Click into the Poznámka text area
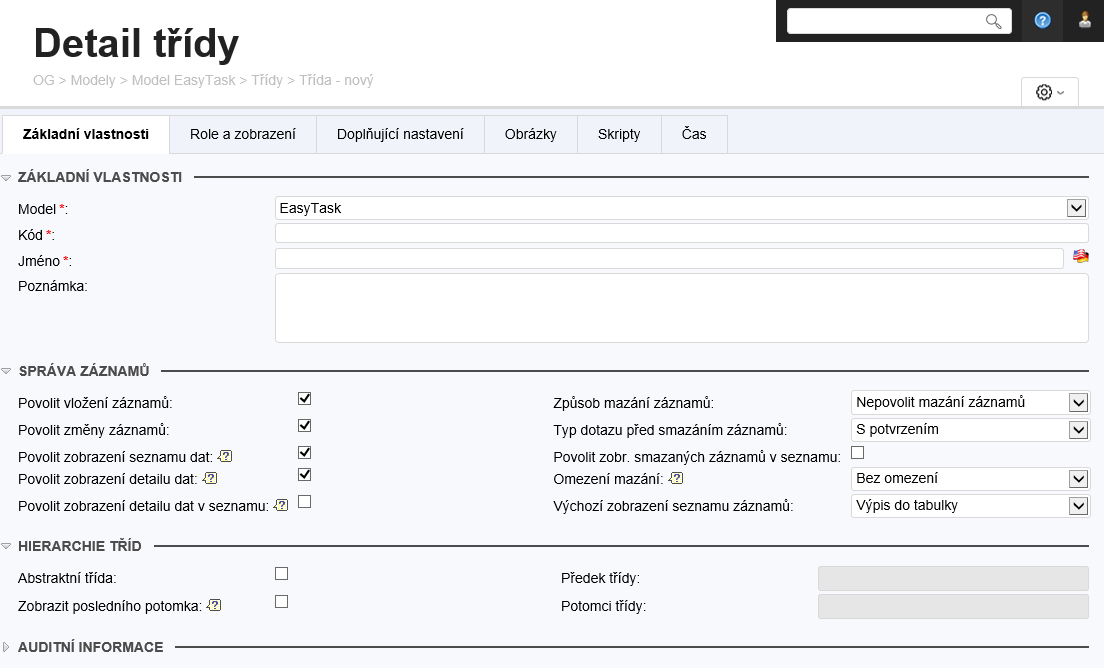 pyautogui.click(x=680, y=308)
